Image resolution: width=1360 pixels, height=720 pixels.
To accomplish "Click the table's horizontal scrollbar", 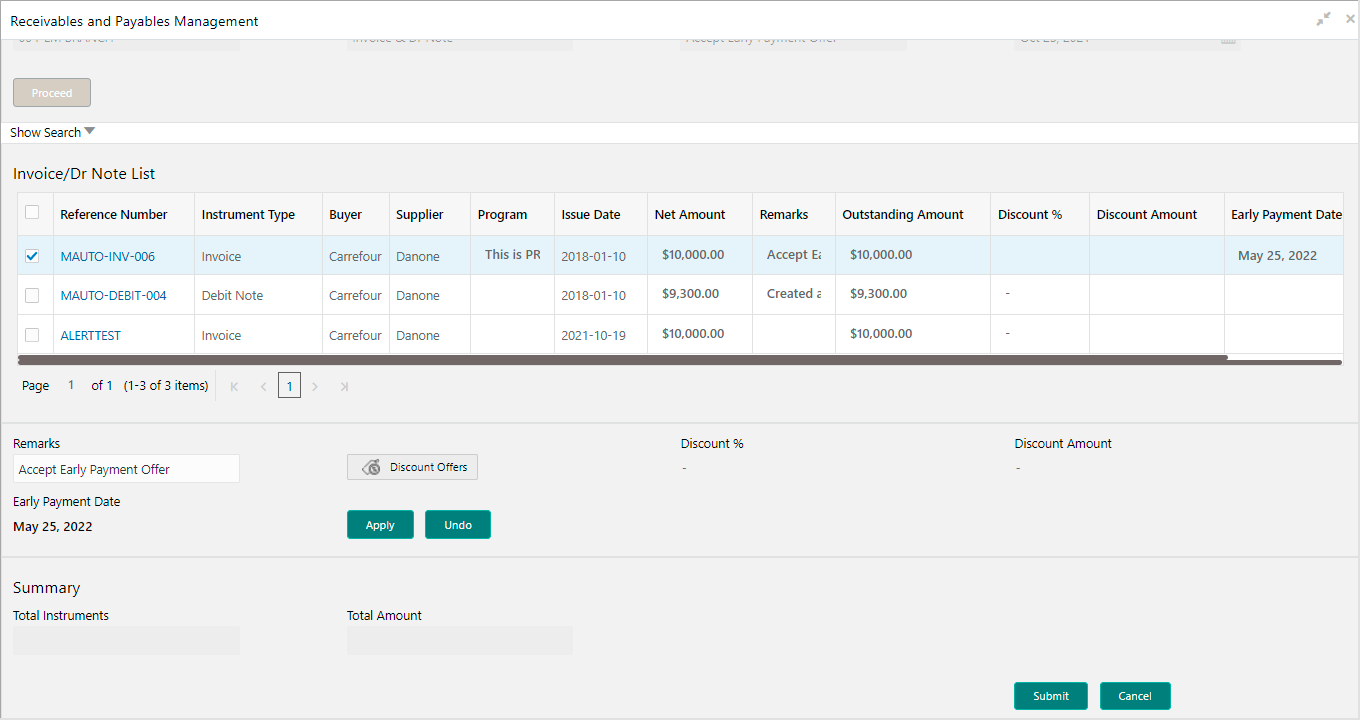I will click(622, 357).
